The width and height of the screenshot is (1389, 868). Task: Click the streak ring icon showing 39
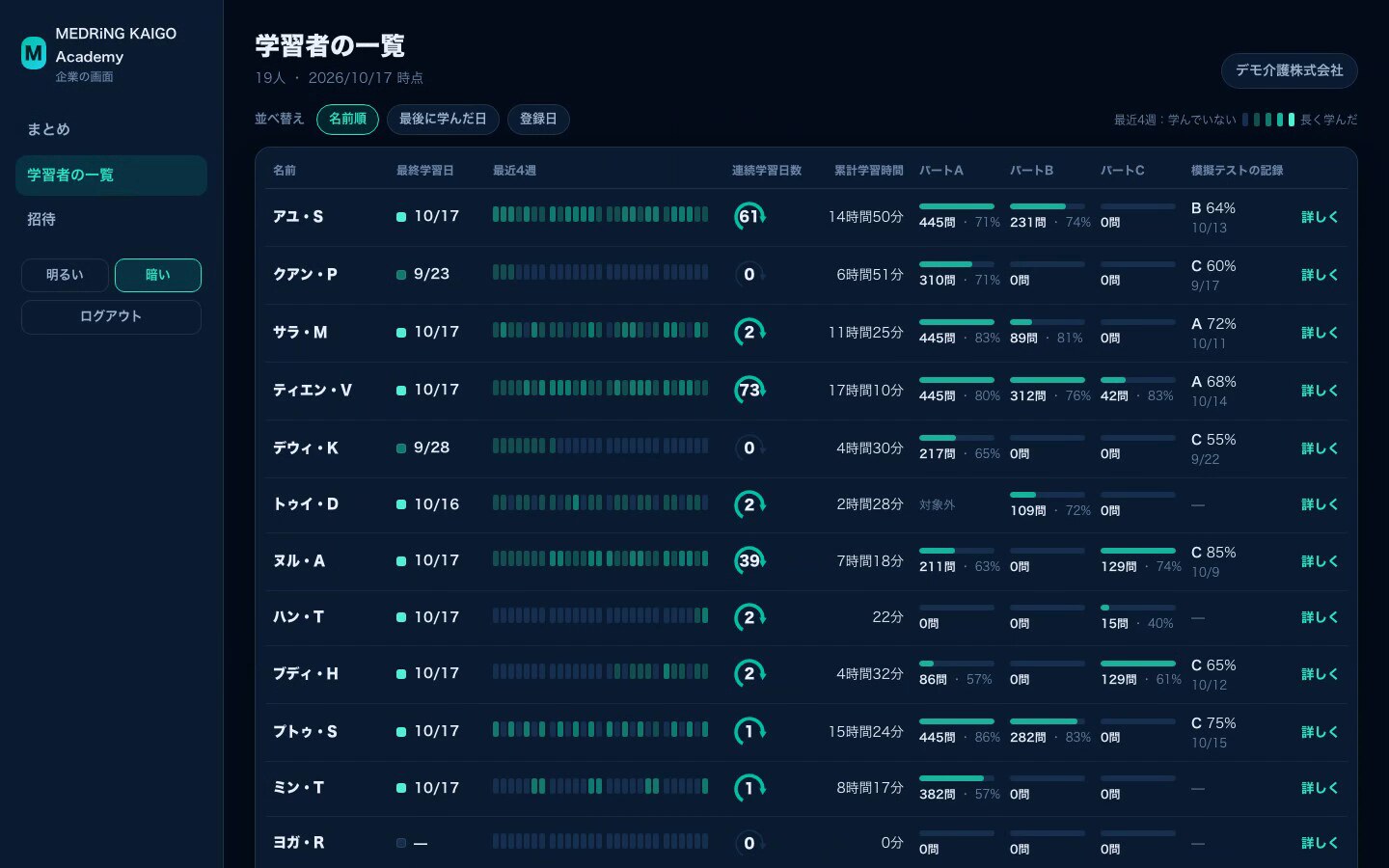(x=749, y=560)
